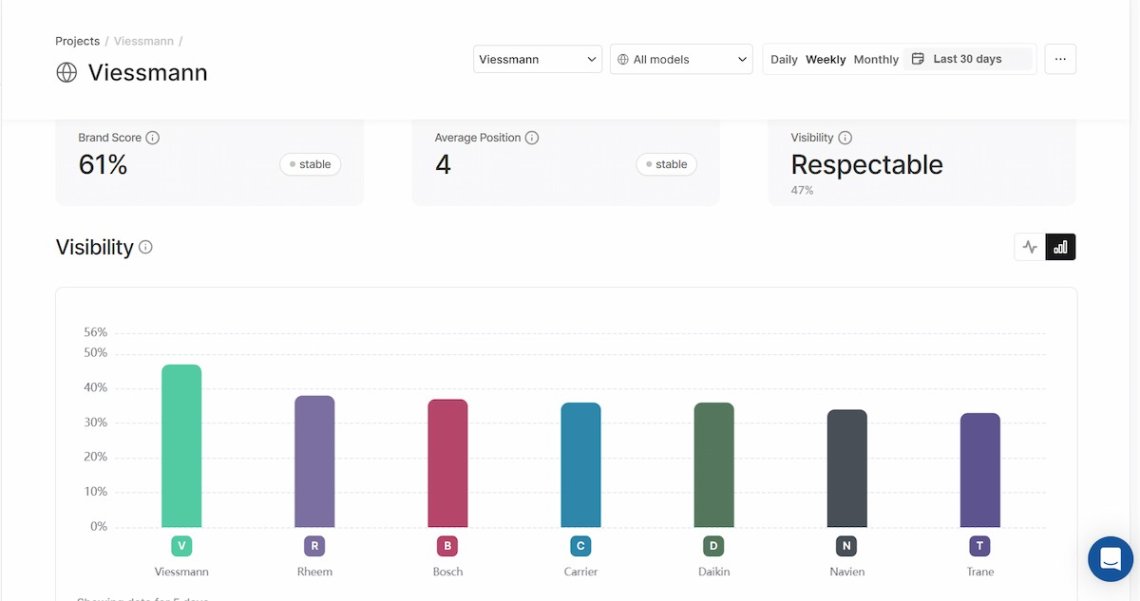Select the Weekly interval
The width and height of the screenshot is (1140, 601).
(x=825, y=60)
